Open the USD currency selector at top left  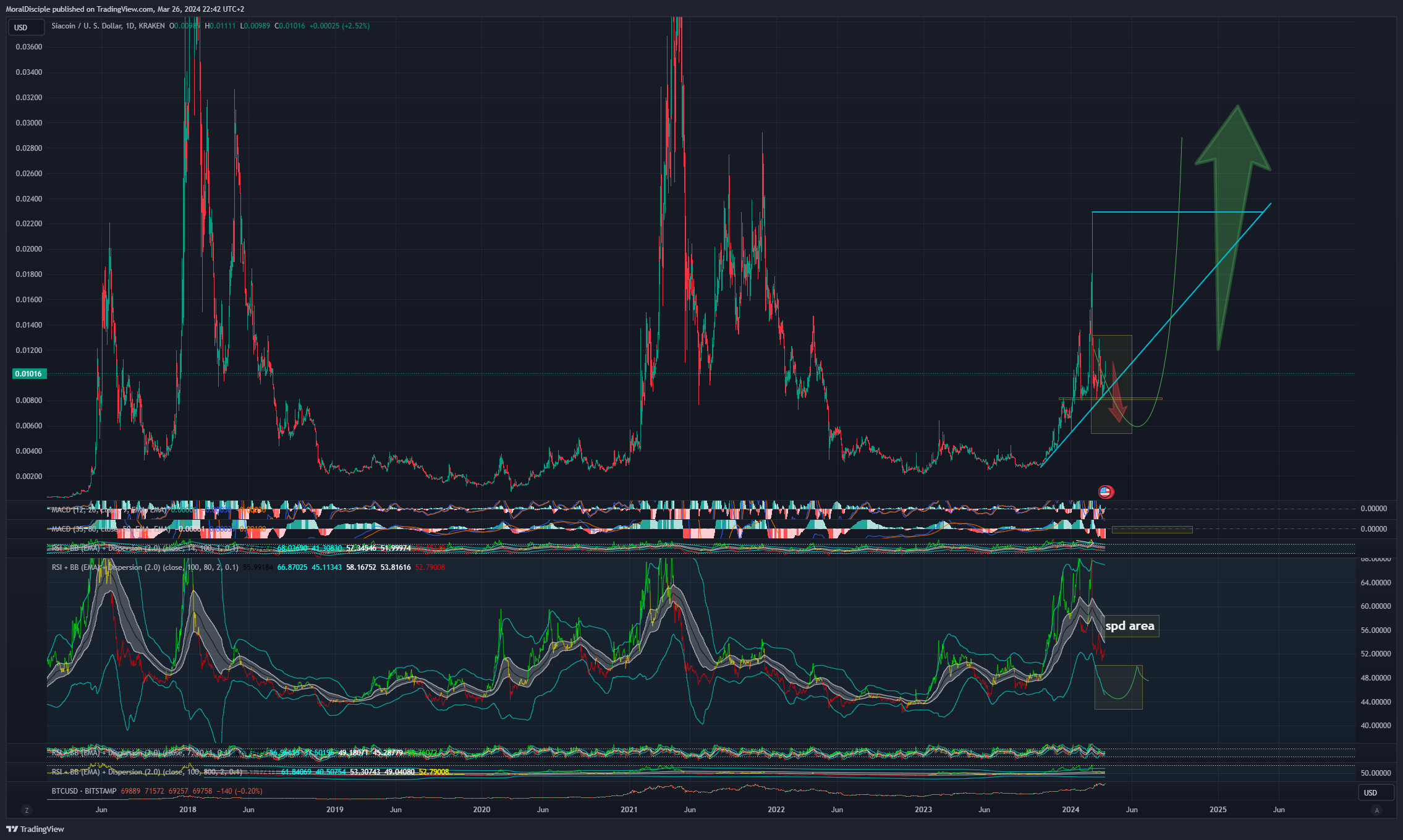(26, 27)
